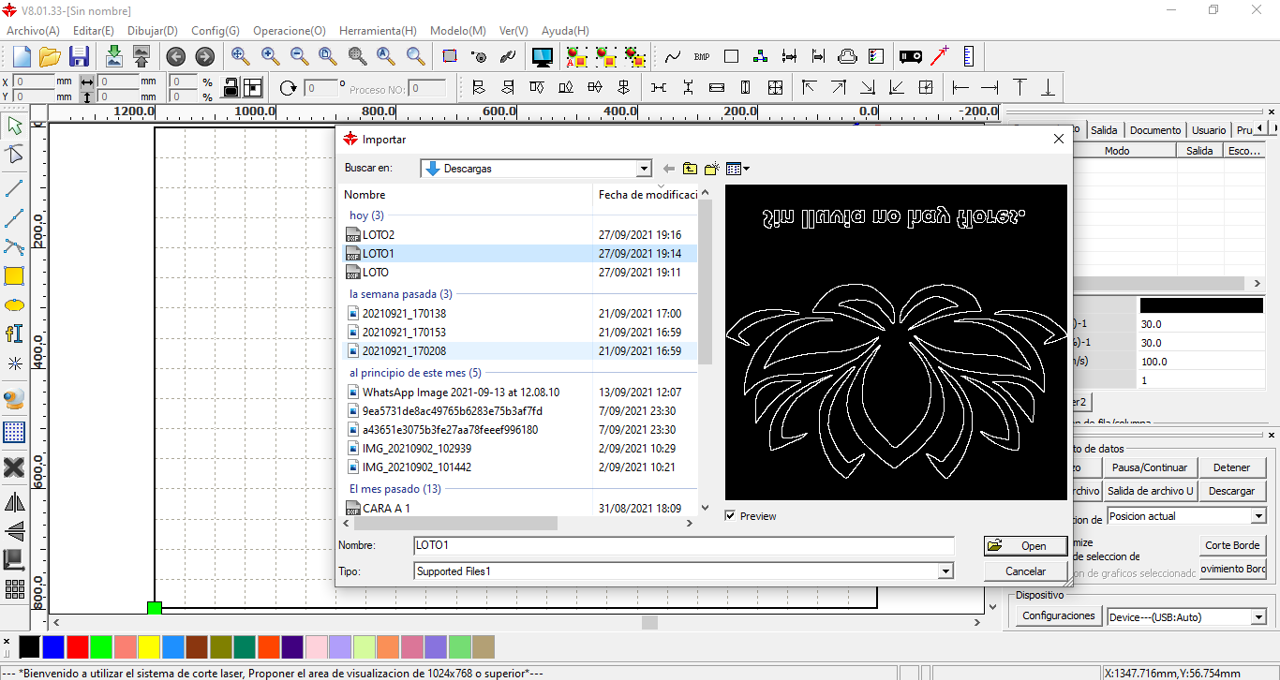Pick the black color swatch
1280x680 pixels.
pyautogui.click(x=30, y=647)
